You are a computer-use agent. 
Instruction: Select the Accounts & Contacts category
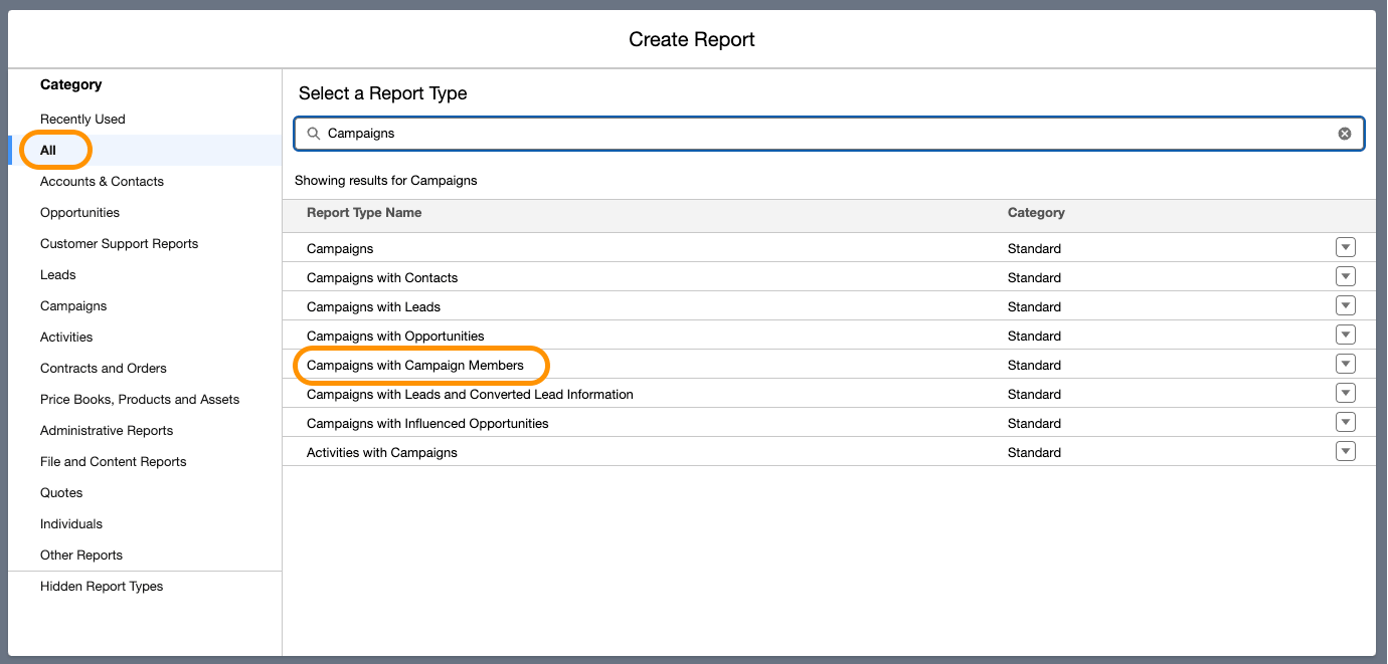(102, 181)
